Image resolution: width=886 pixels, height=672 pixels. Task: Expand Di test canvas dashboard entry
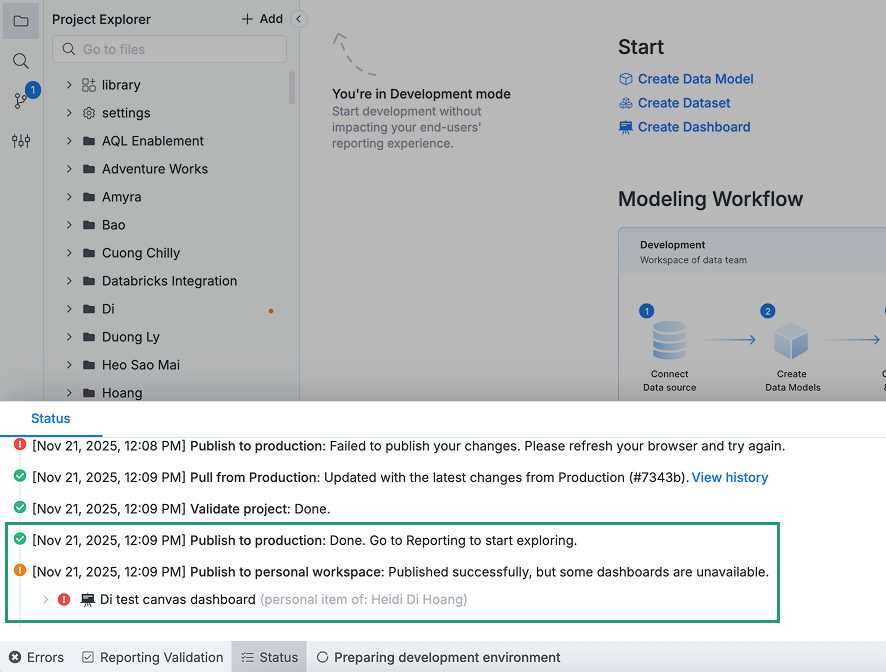[x=43, y=599]
